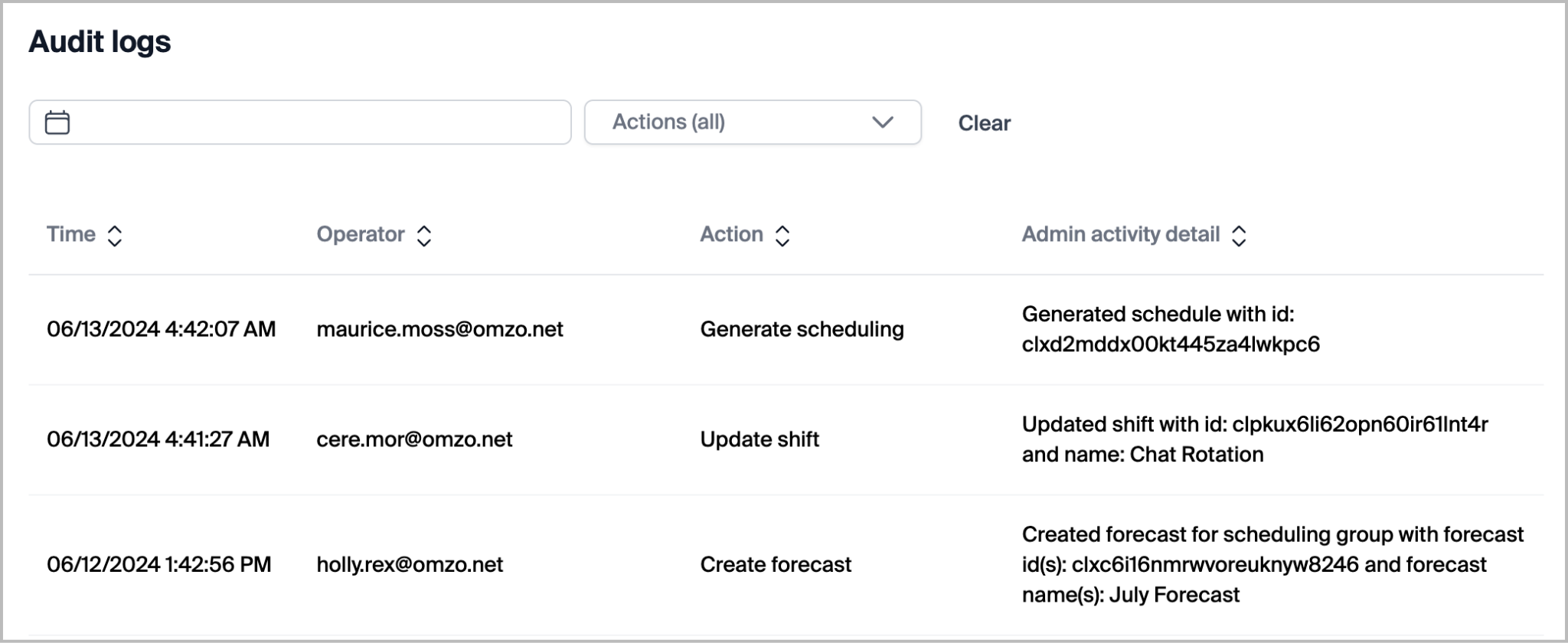Click the Admin activity detail header label
This screenshot has width=1568, height=643.
(x=1120, y=234)
